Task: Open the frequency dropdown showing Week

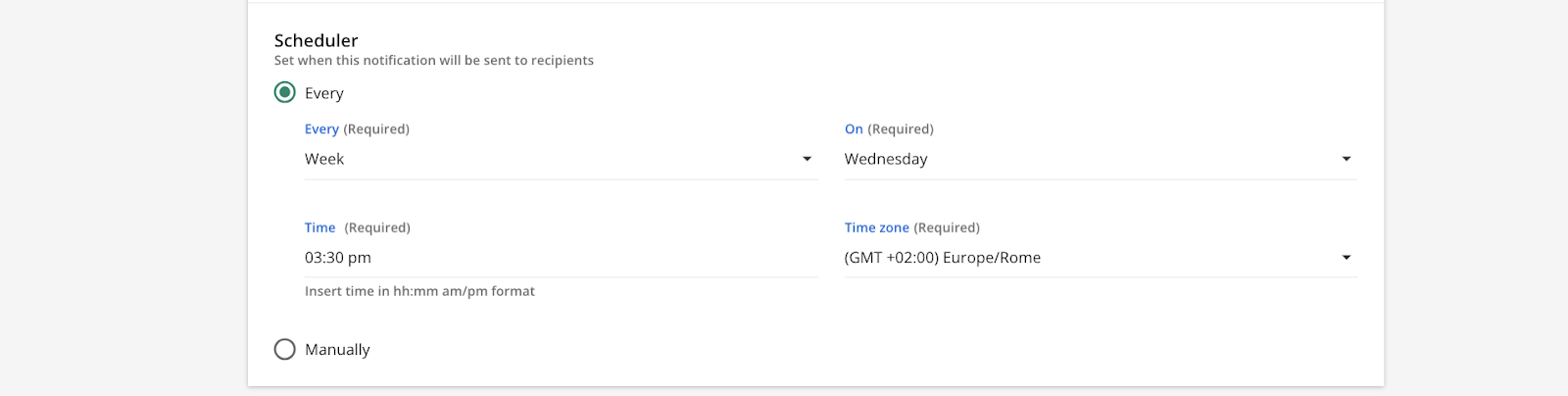Action: tap(561, 159)
